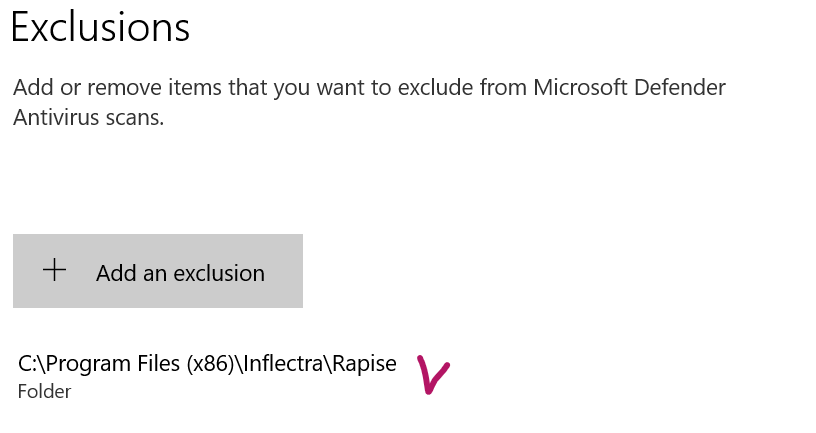Click the Folder type label under the exclusion

pyautogui.click(x=44, y=392)
